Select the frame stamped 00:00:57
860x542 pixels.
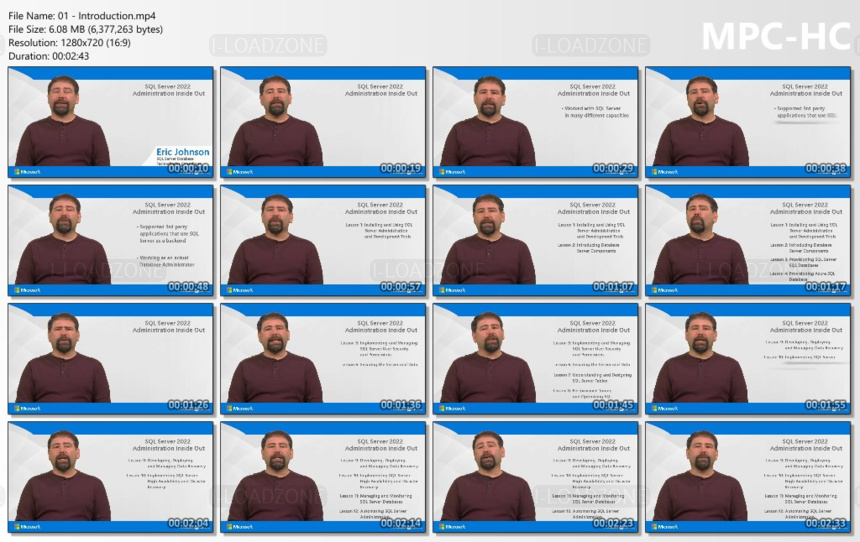point(323,240)
